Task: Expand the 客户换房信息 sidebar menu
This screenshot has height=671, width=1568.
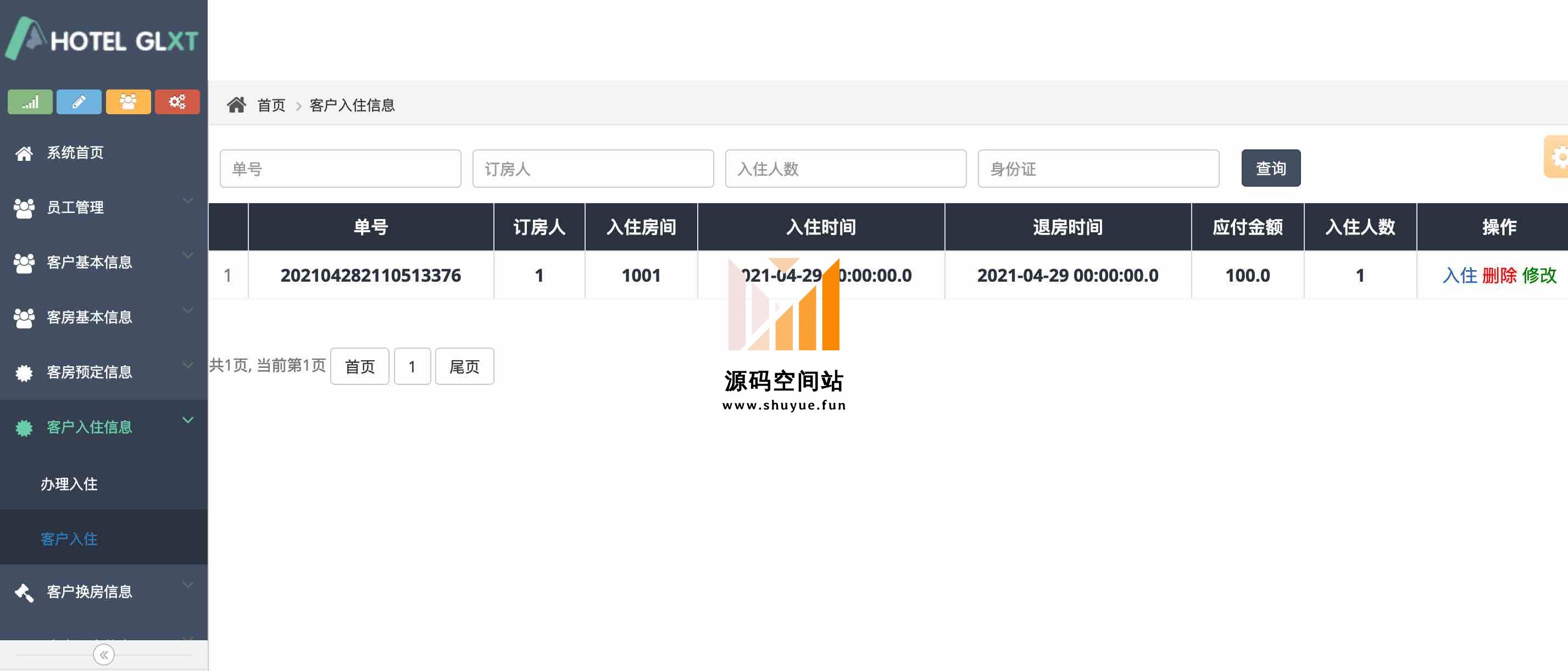Action: coord(89,591)
